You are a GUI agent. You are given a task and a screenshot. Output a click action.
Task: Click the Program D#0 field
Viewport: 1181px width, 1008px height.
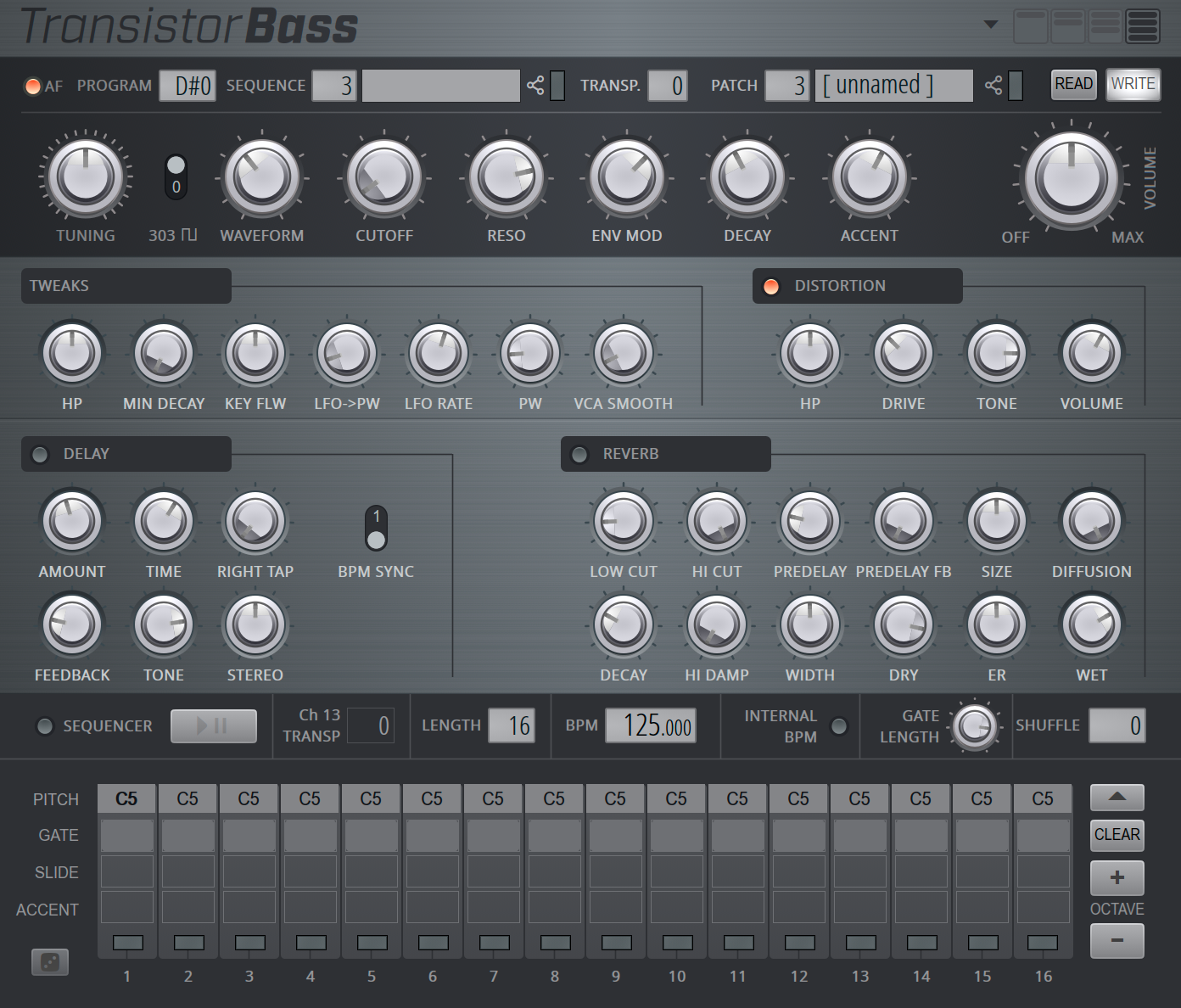click(x=188, y=86)
